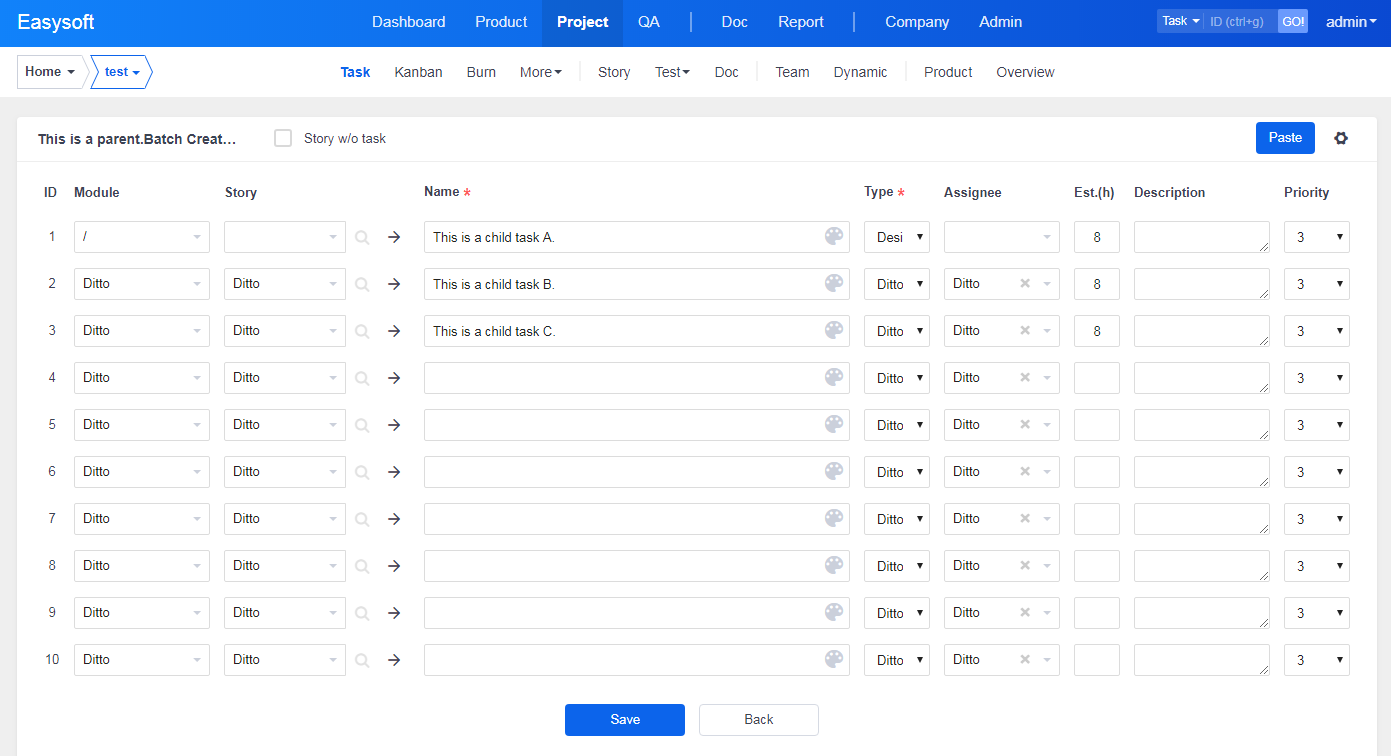
Task: Click the palette color icon for child task C
Action: (x=834, y=330)
